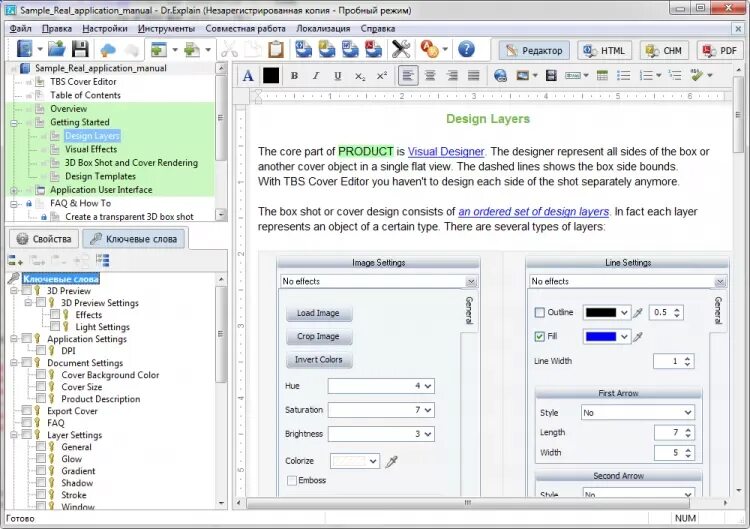Viewport: 750px width, 529px height.
Task: Open settings via wrench and screwdriver icon
Action: pyautogui.click(x=401, y=49)
